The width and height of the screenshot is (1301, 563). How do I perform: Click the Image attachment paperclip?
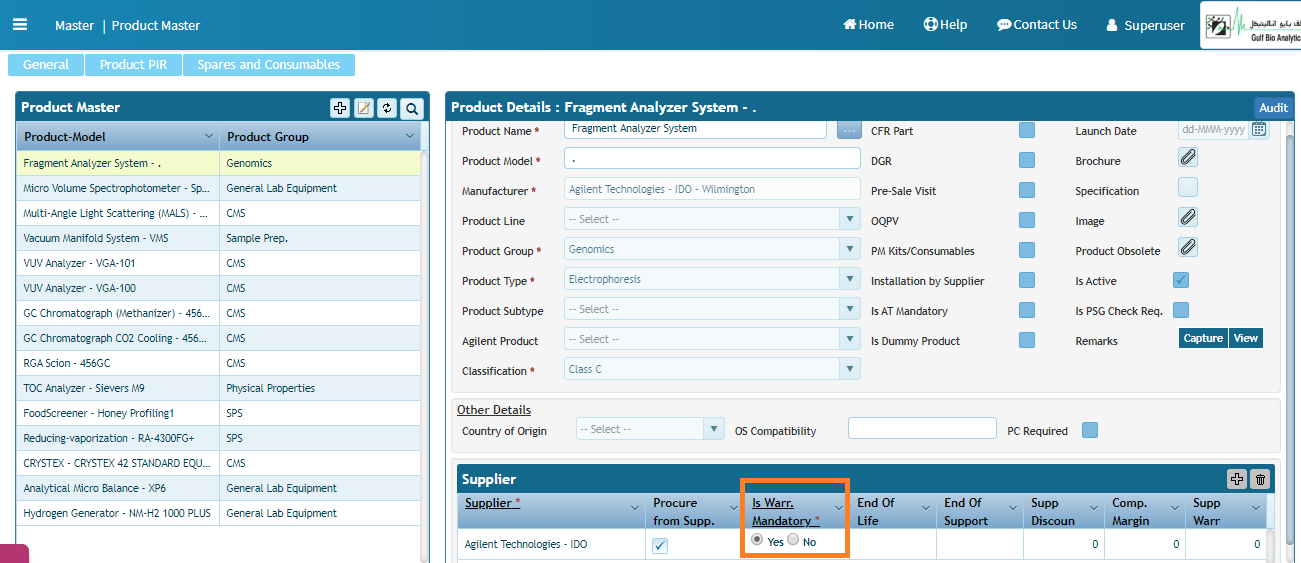pos(1187,217)
